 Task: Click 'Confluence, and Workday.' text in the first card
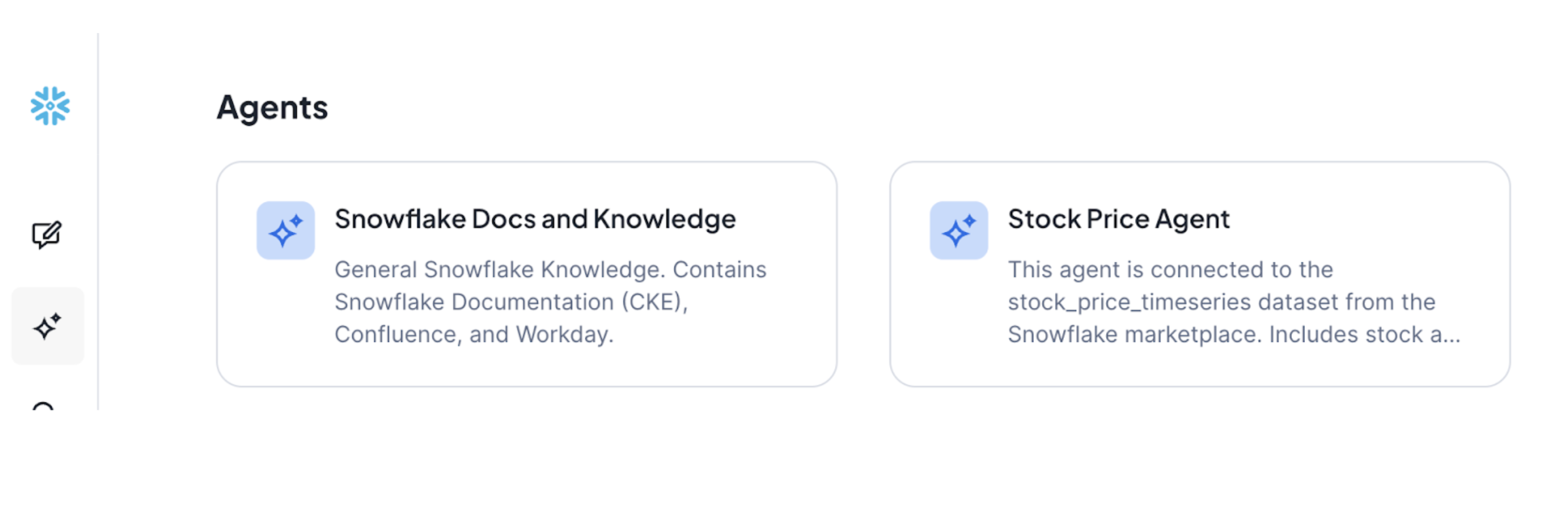[474, 335]
